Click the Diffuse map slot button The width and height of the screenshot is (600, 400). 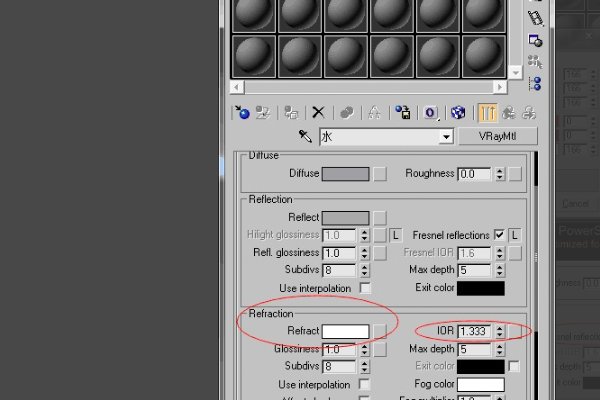tap(380, 174)
